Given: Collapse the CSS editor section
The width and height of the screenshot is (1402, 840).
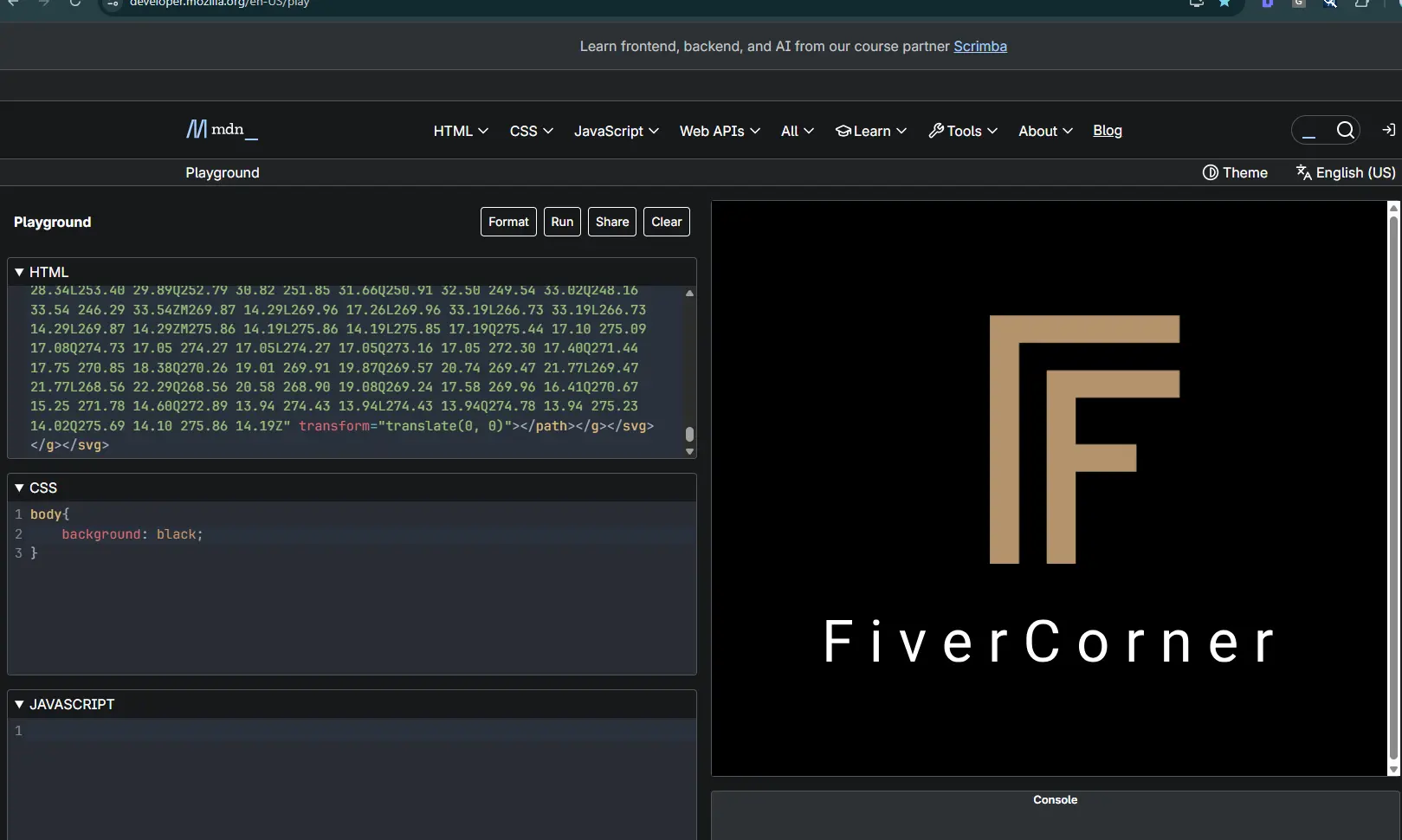Looking at the screenshot, I should pyautogui.click(x=36, y=488).
